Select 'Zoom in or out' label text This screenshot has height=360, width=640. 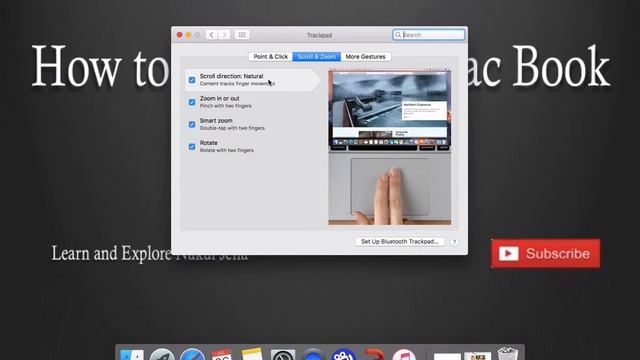pos(220,98)
